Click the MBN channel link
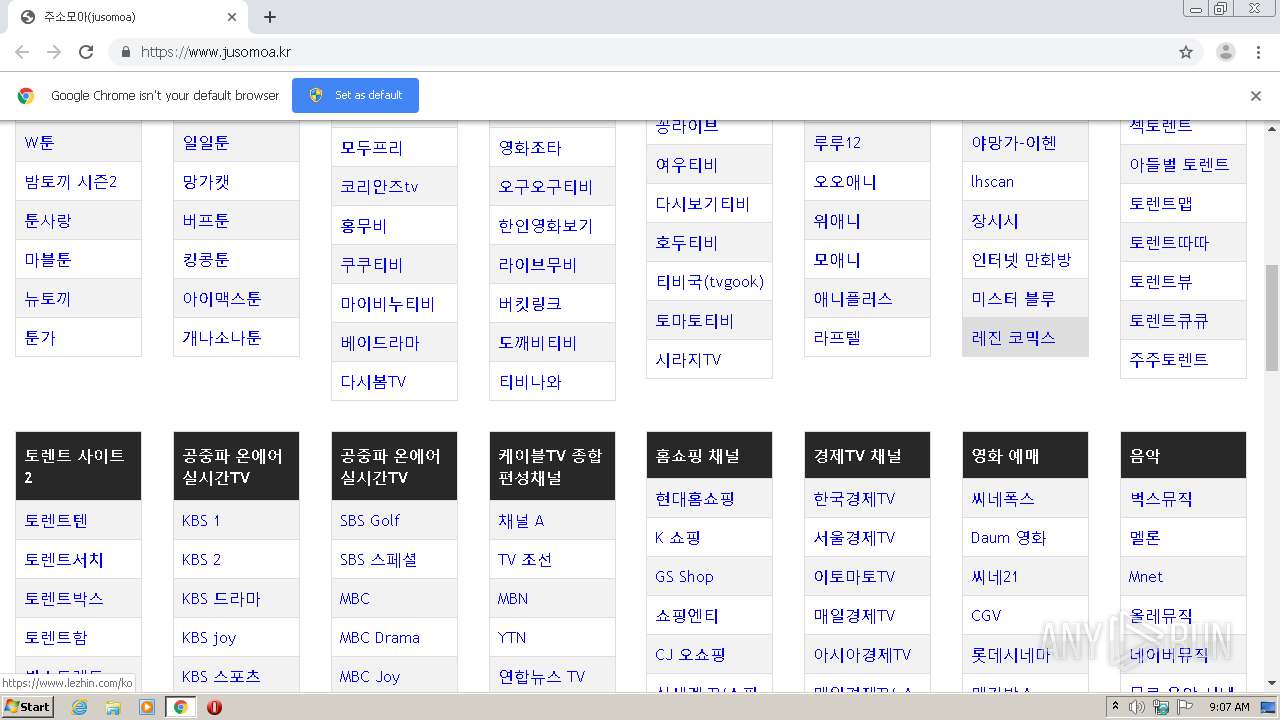Viewport: 1280px width, 720px height. 513,598
